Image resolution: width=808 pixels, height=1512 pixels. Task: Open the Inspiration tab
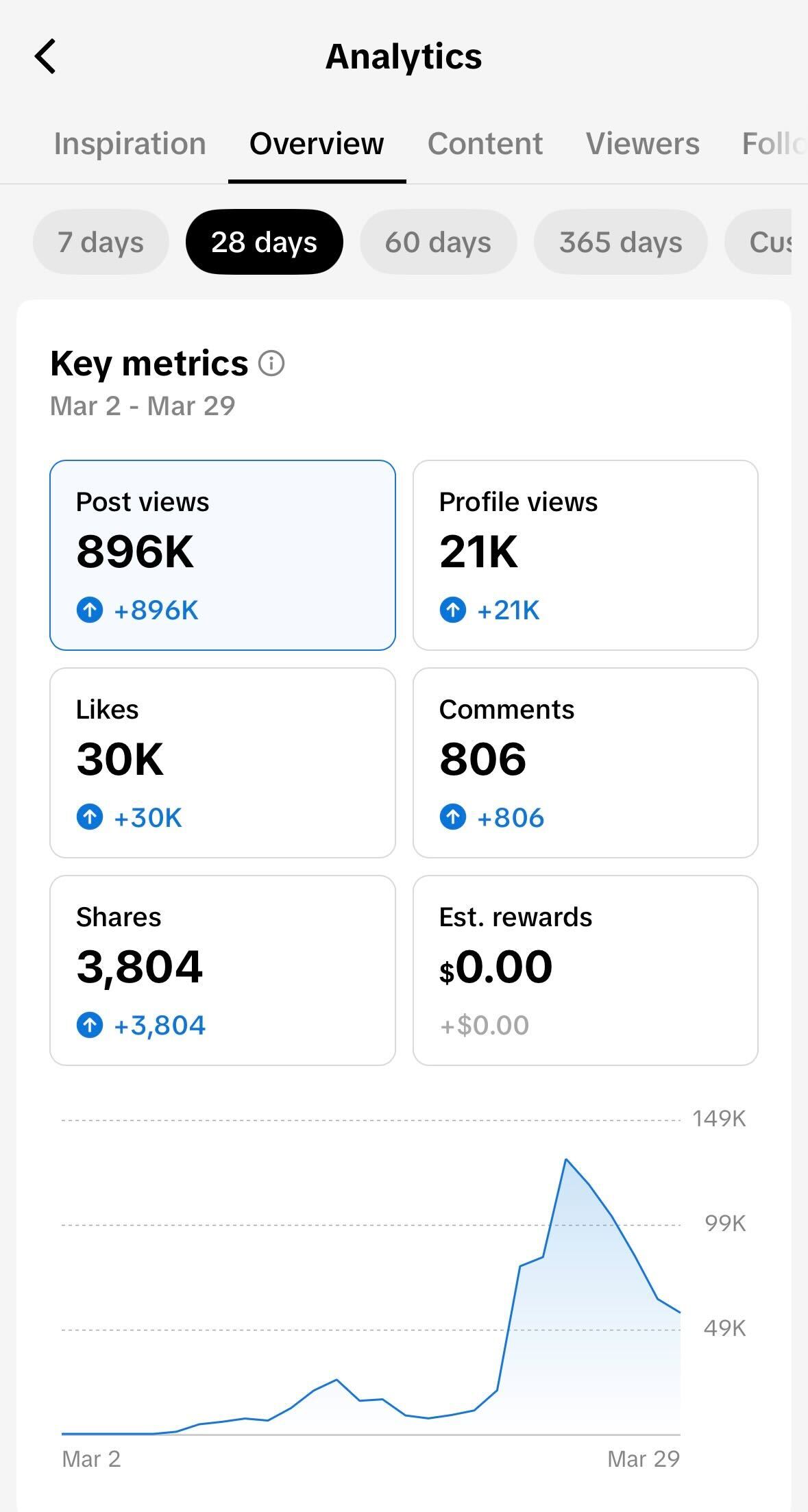130,144
